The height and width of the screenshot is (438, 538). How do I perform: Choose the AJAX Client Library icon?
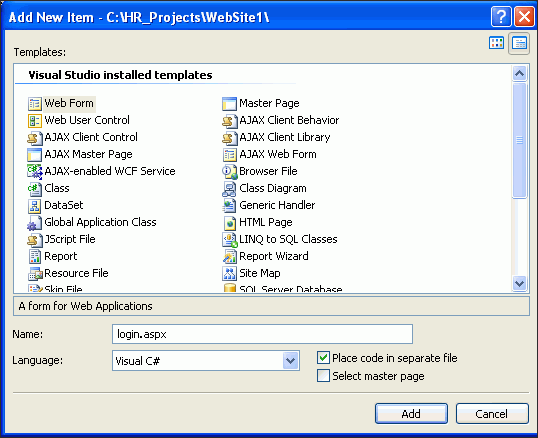[229, 138]
